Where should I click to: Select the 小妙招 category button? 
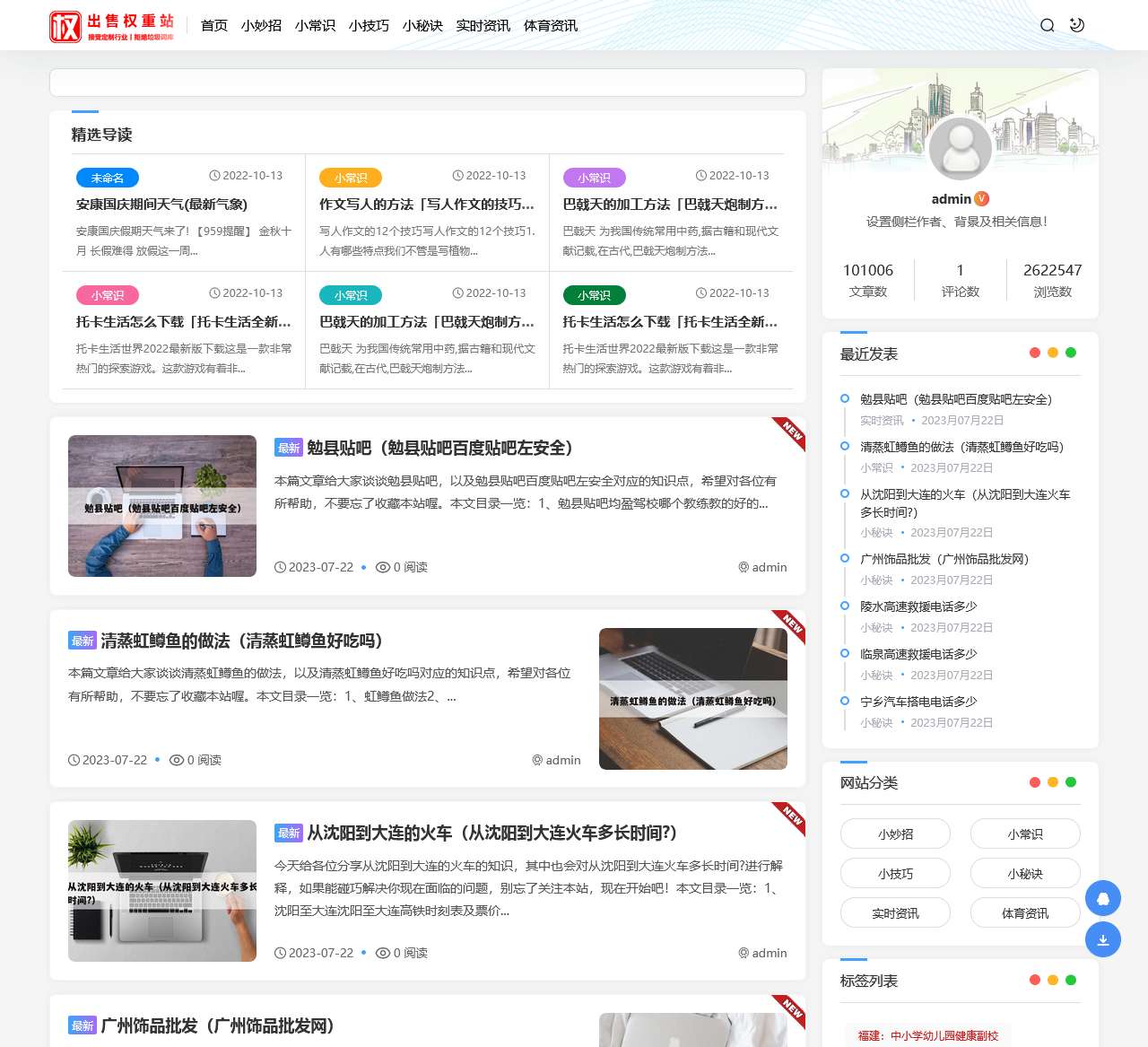point(894,833)
